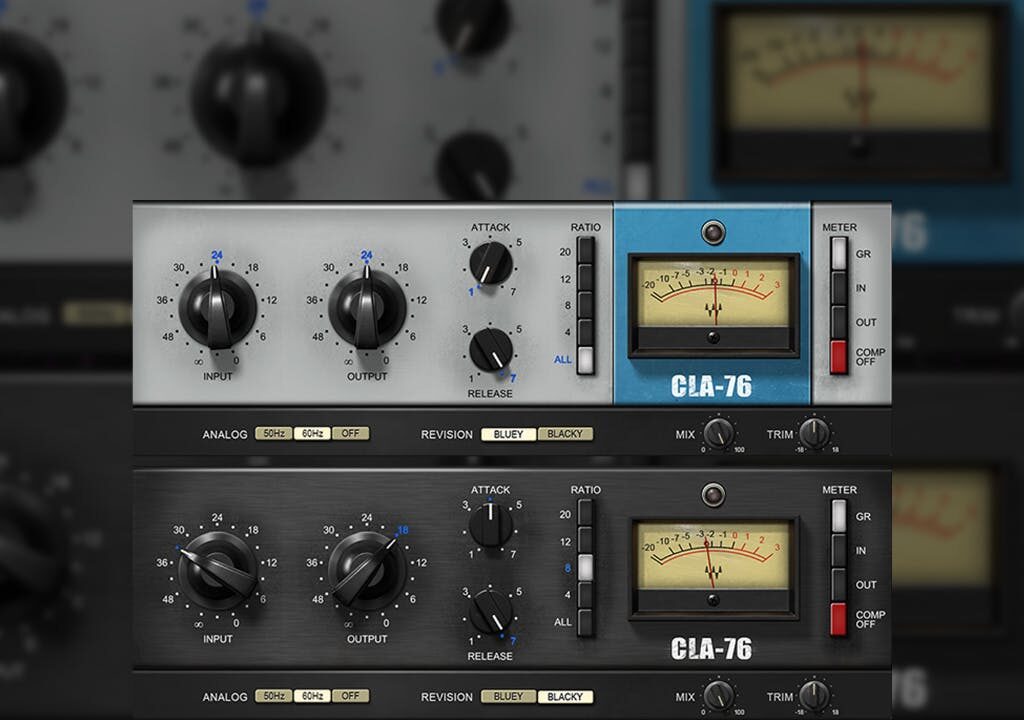Turn Analog OFF on the Blacky unit
The height and width of the screenshot is (720, 1024).
tap(351, 696)
